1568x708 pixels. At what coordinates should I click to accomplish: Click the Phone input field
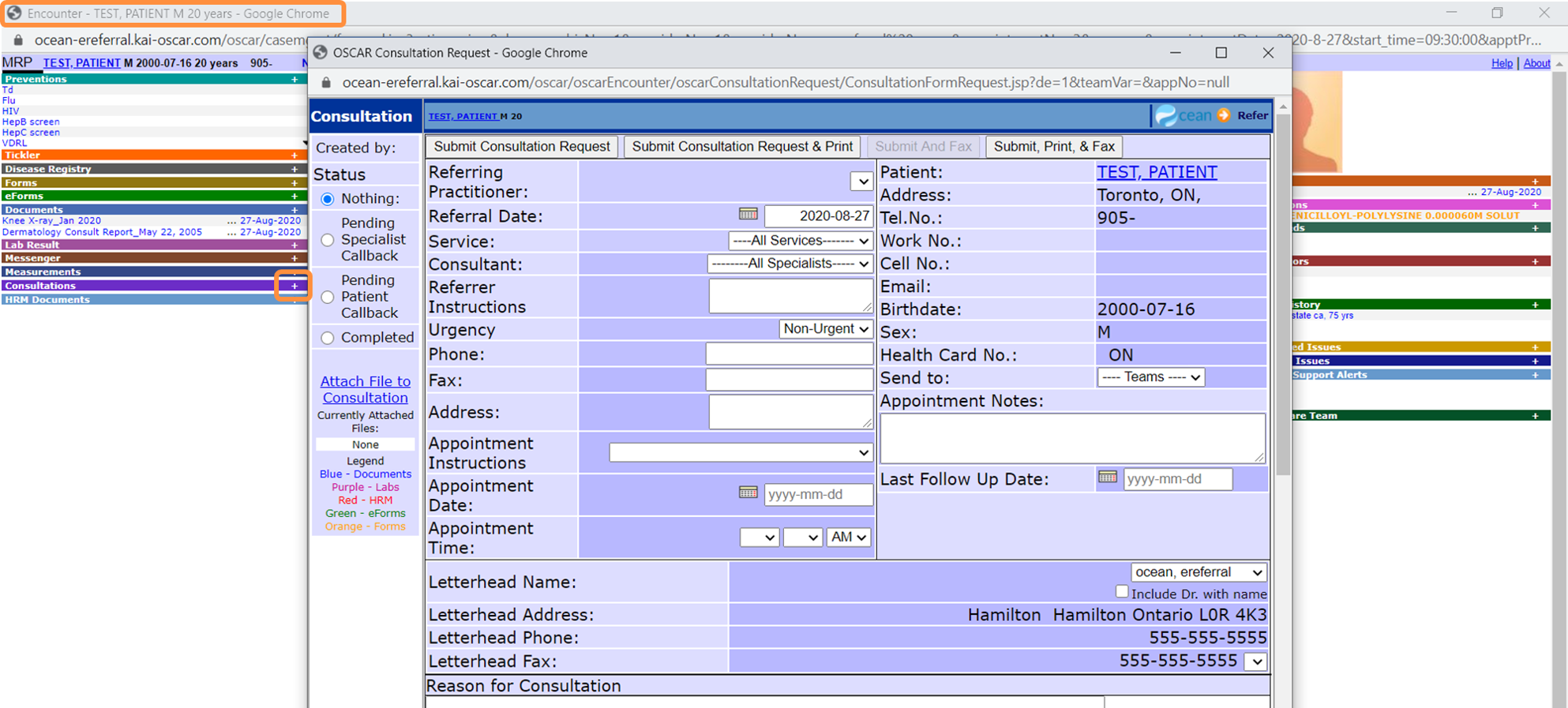(789, 354)
